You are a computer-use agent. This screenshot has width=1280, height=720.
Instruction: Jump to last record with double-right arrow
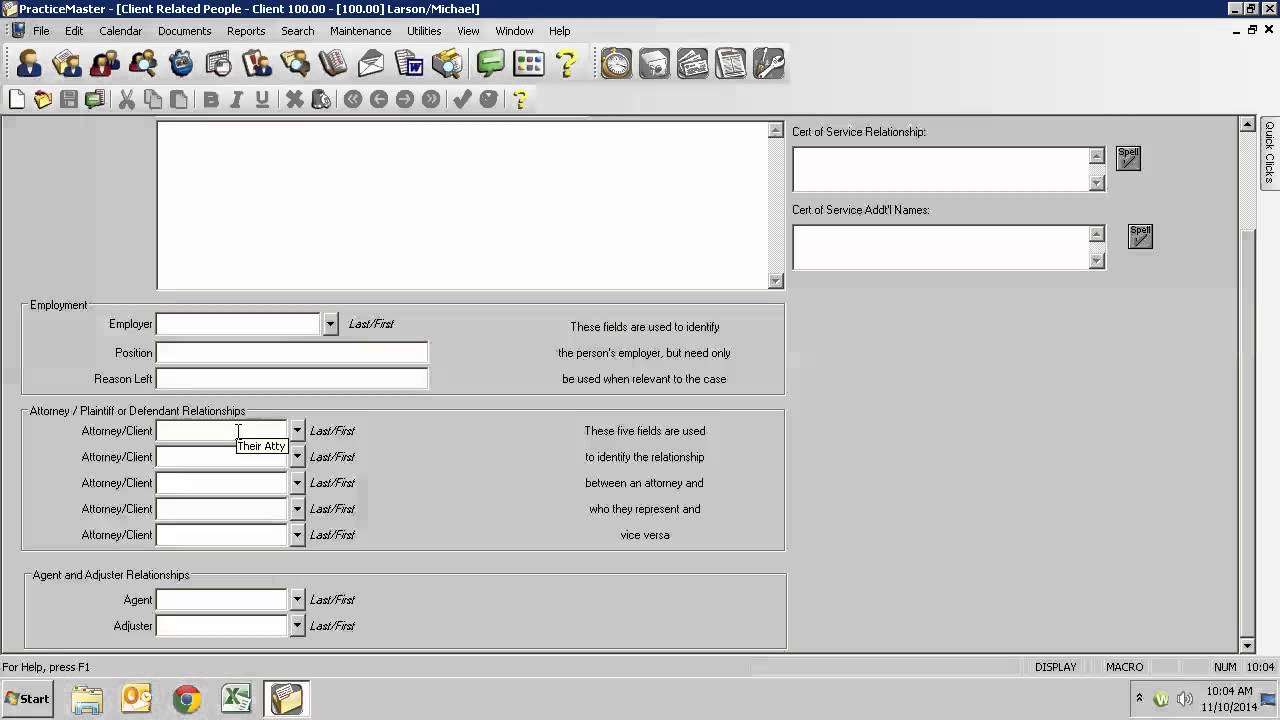point(431,99)
